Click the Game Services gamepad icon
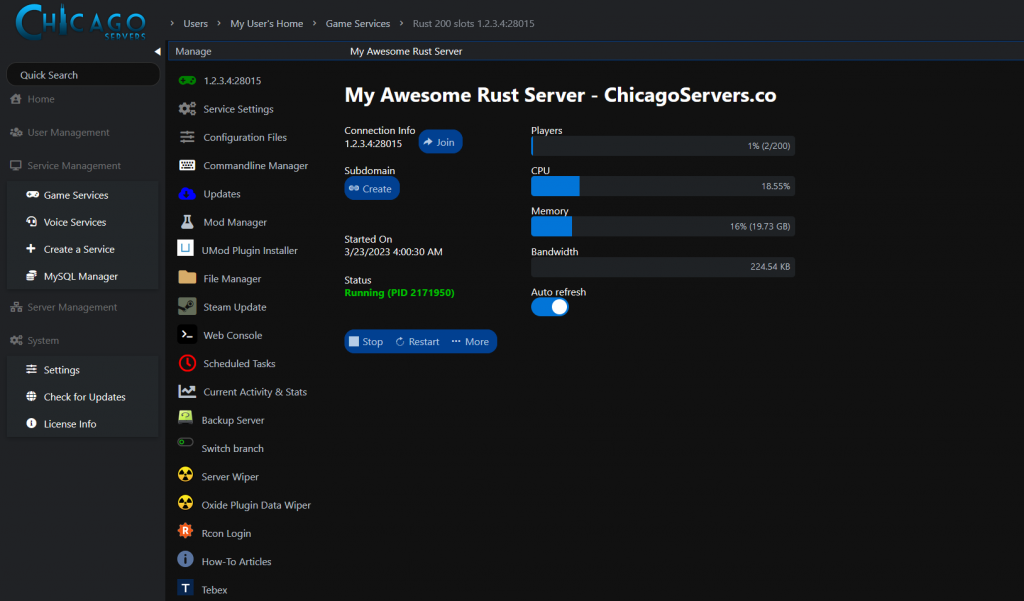Screen dimensions: 1024x601 tap(32, 195)
